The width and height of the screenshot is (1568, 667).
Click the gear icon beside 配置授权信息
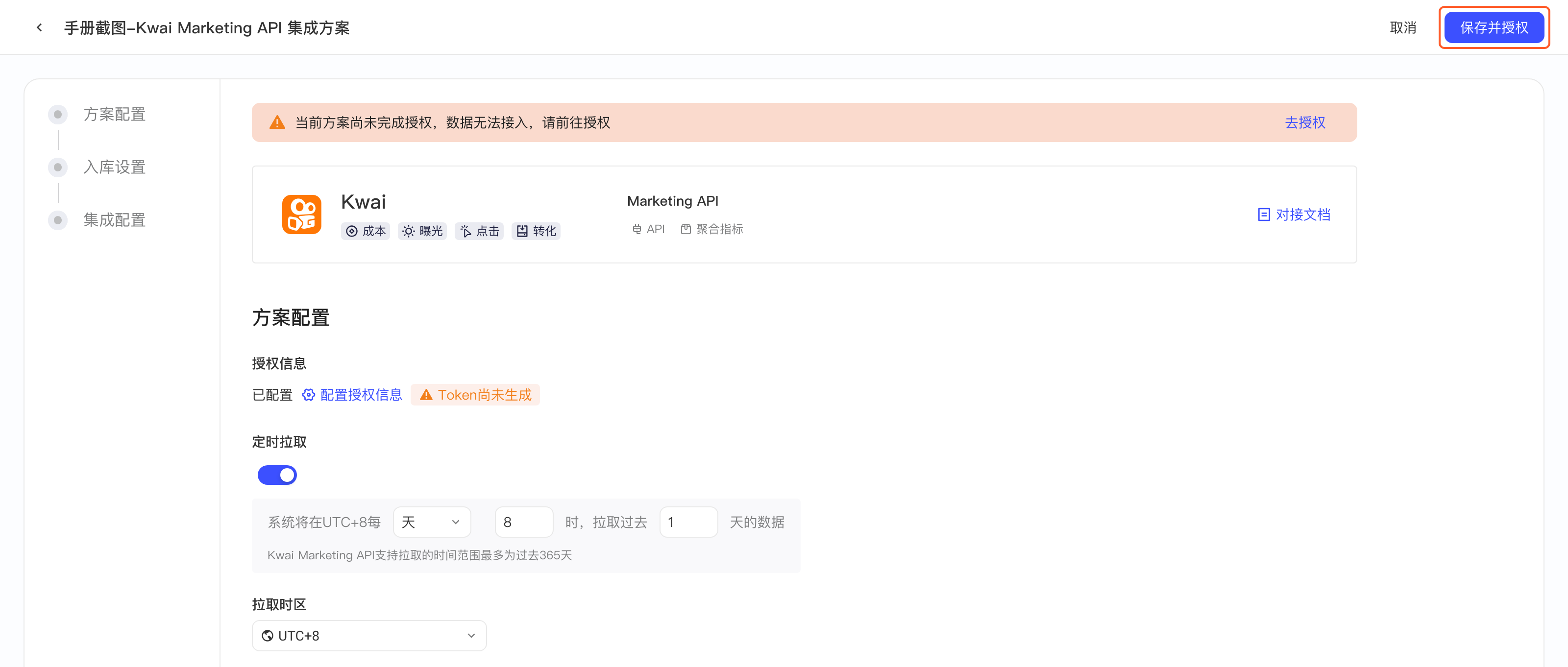[309, 395]
